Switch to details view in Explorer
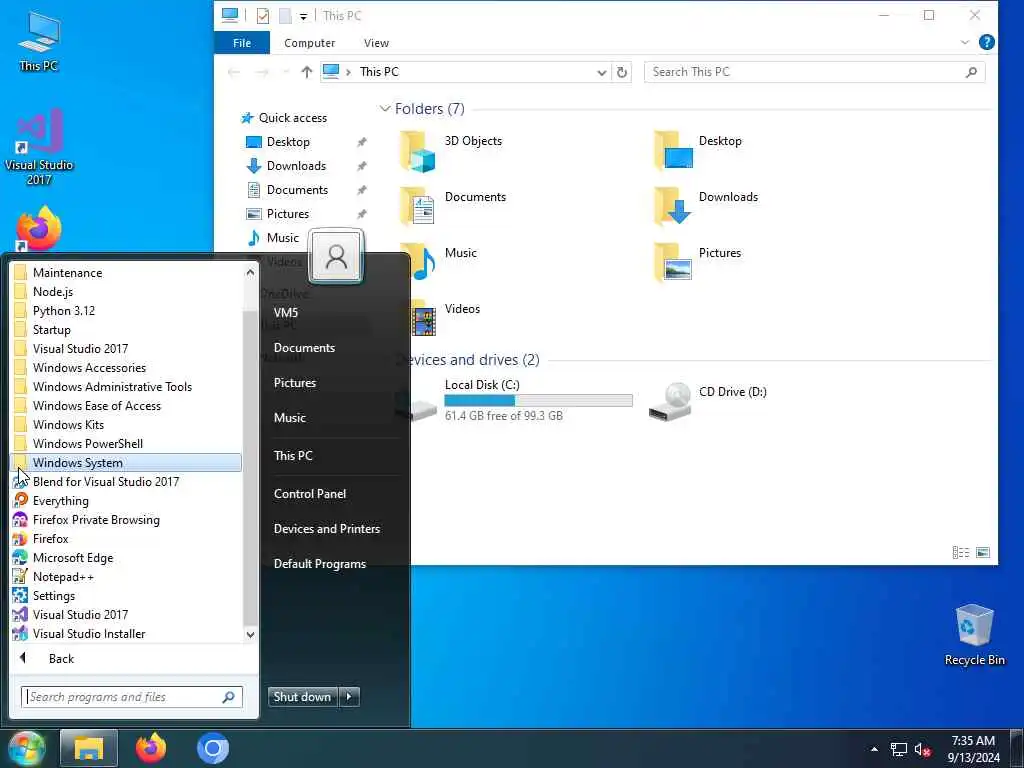The height and width of the screenshot is (768, 1024). (961, 552)
